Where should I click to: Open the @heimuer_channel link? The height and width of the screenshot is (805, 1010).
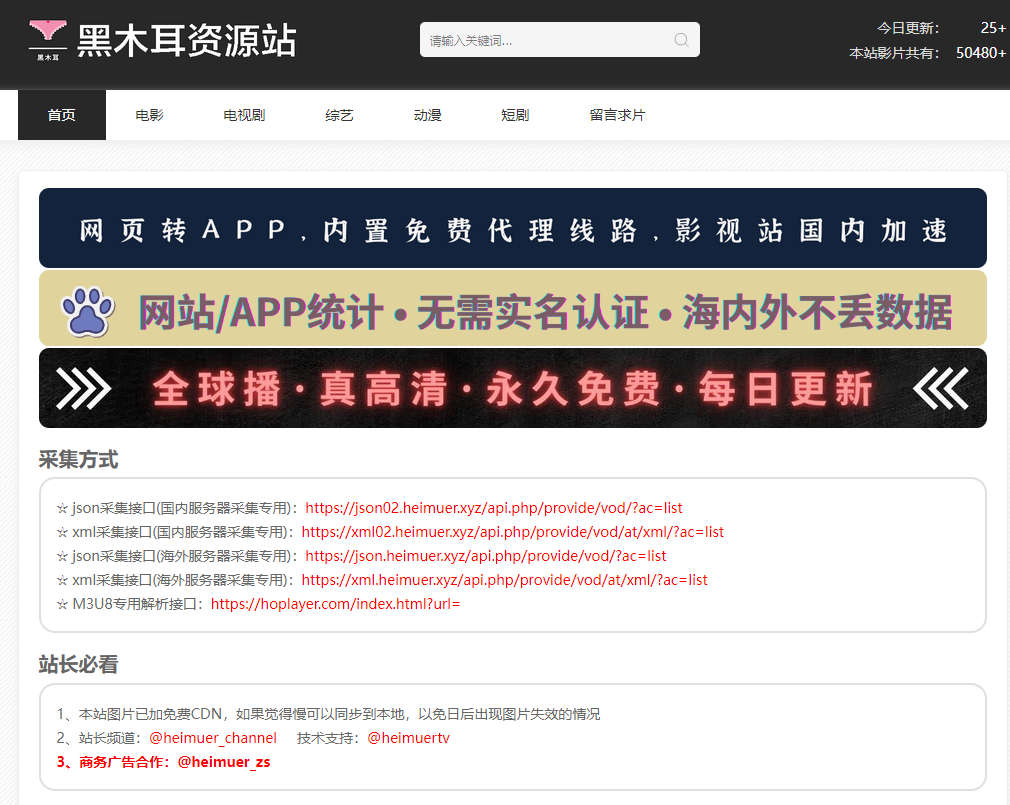[x=213, y=738]
